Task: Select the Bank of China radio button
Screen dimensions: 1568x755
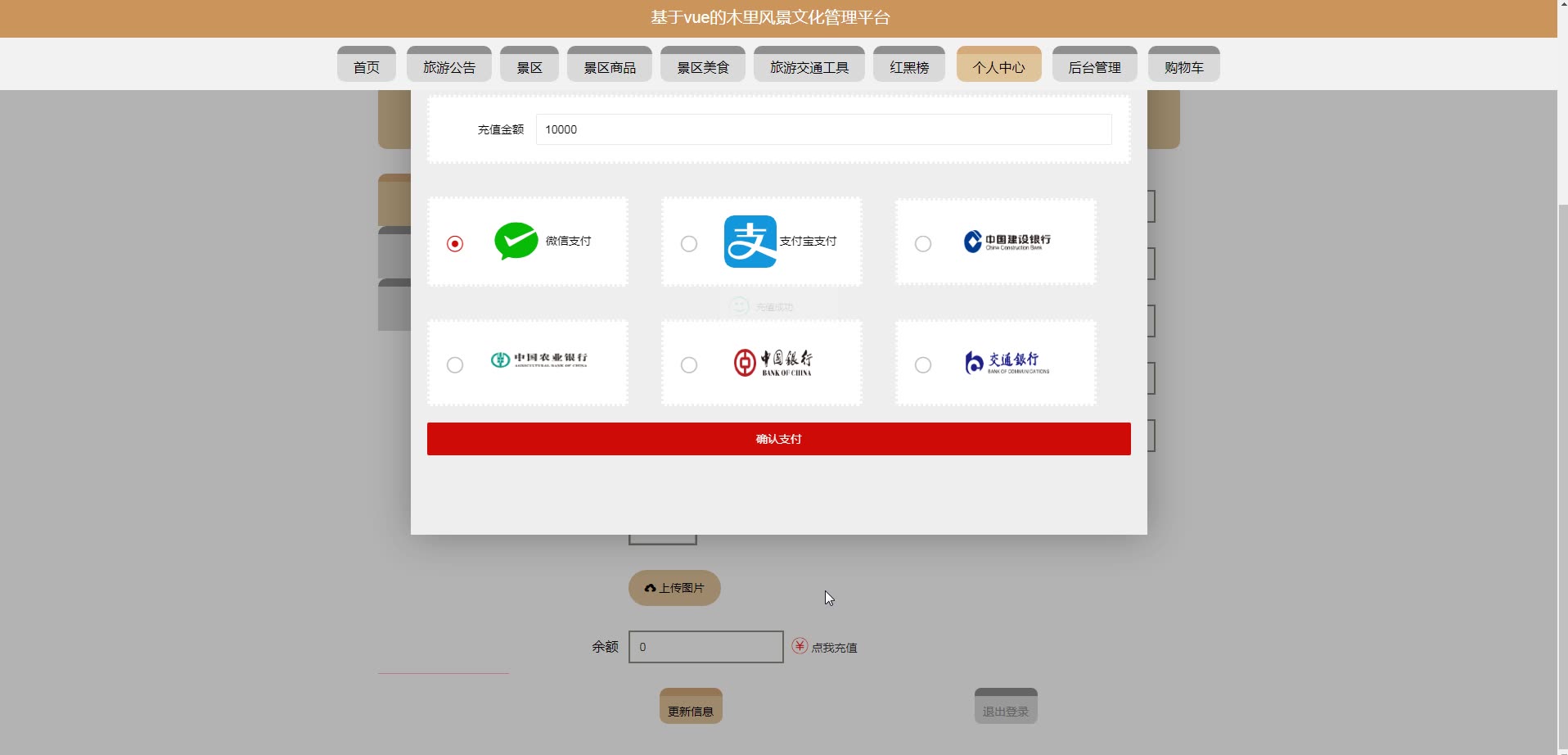Action: pos(689,364)
